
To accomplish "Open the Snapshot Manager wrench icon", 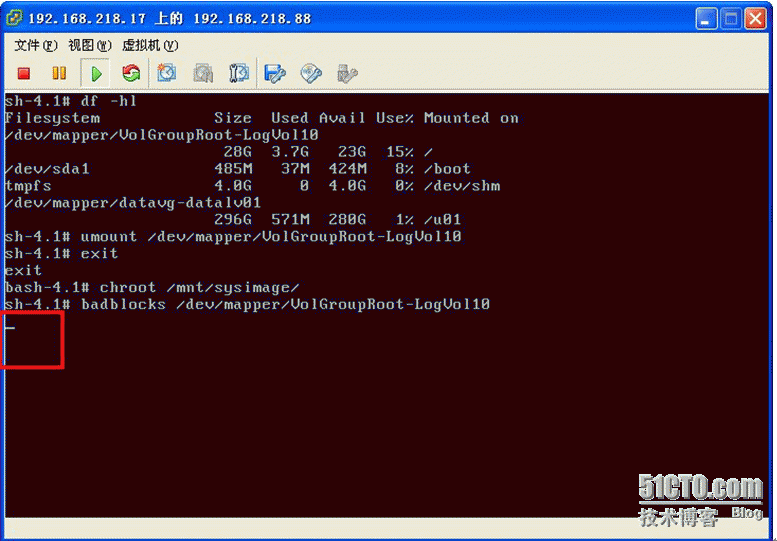I will (239, 73).
